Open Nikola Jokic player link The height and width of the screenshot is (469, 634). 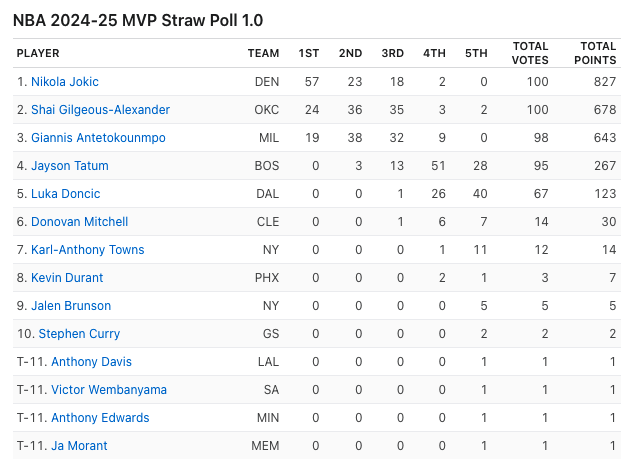coord(64,82)
